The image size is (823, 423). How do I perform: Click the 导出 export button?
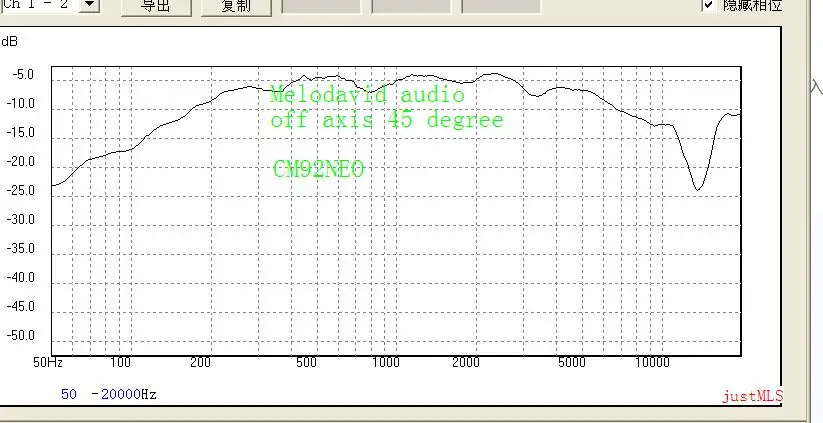coord(156,7)
